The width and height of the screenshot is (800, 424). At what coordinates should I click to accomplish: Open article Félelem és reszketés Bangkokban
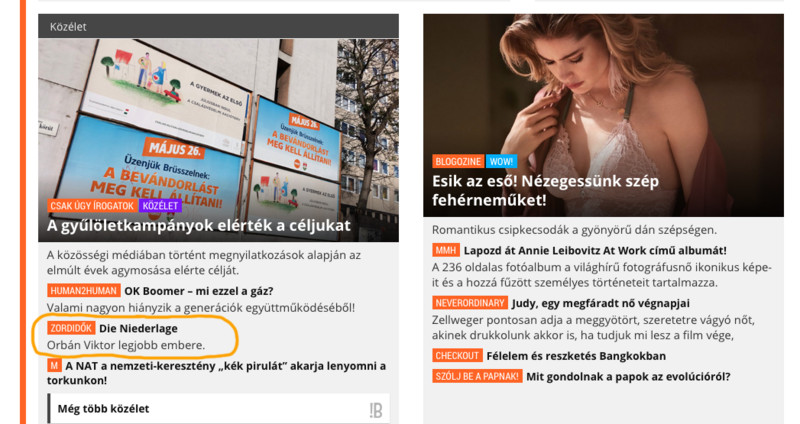tap(576, 356)
